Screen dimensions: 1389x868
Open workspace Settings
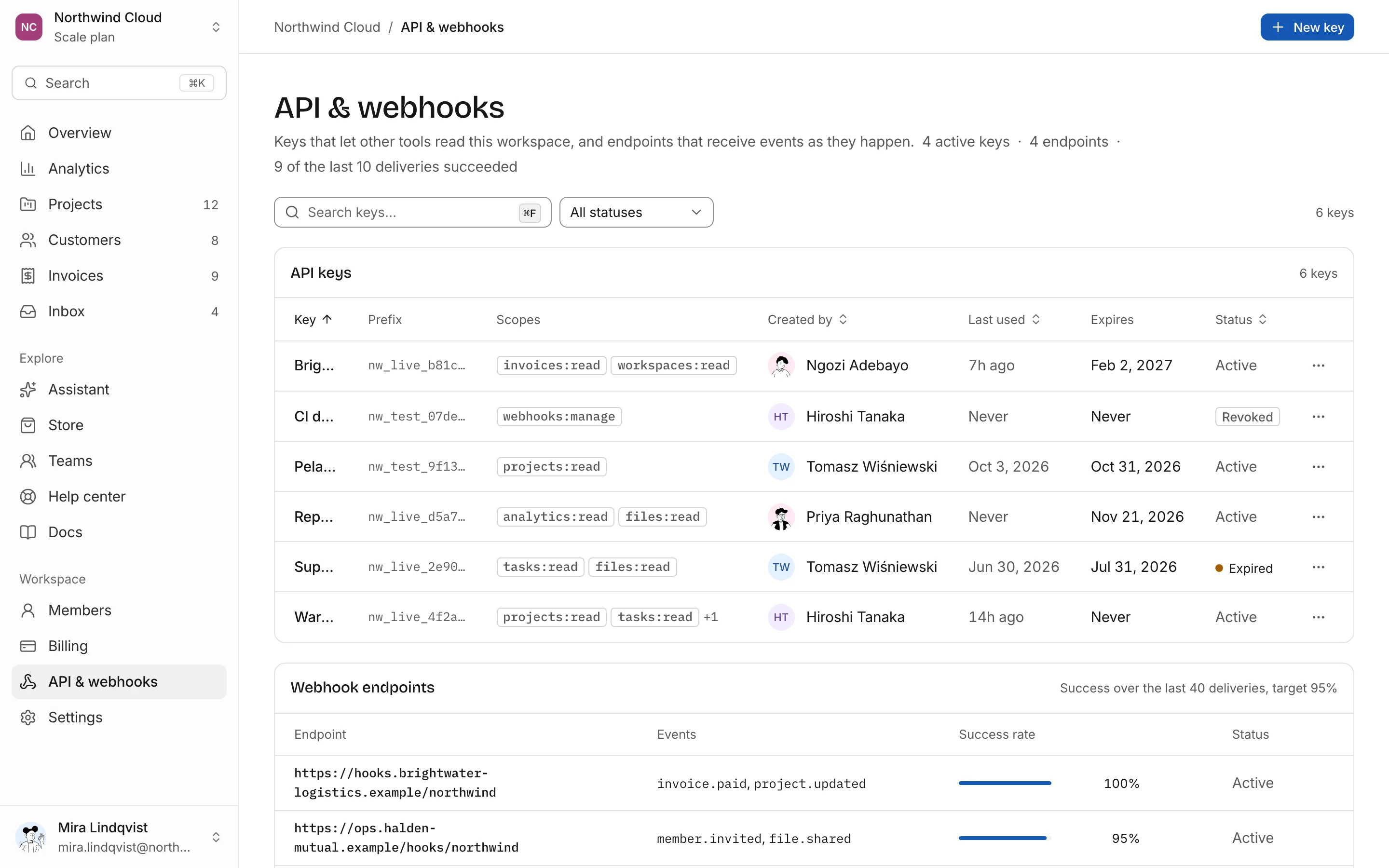click(119, 717)
